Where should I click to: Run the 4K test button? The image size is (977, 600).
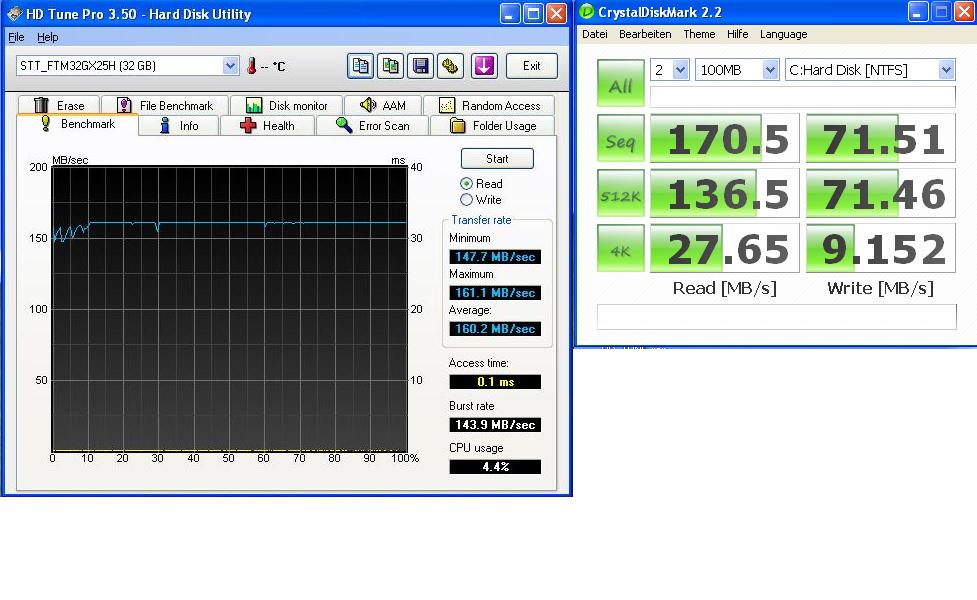[x=621, y=249]
